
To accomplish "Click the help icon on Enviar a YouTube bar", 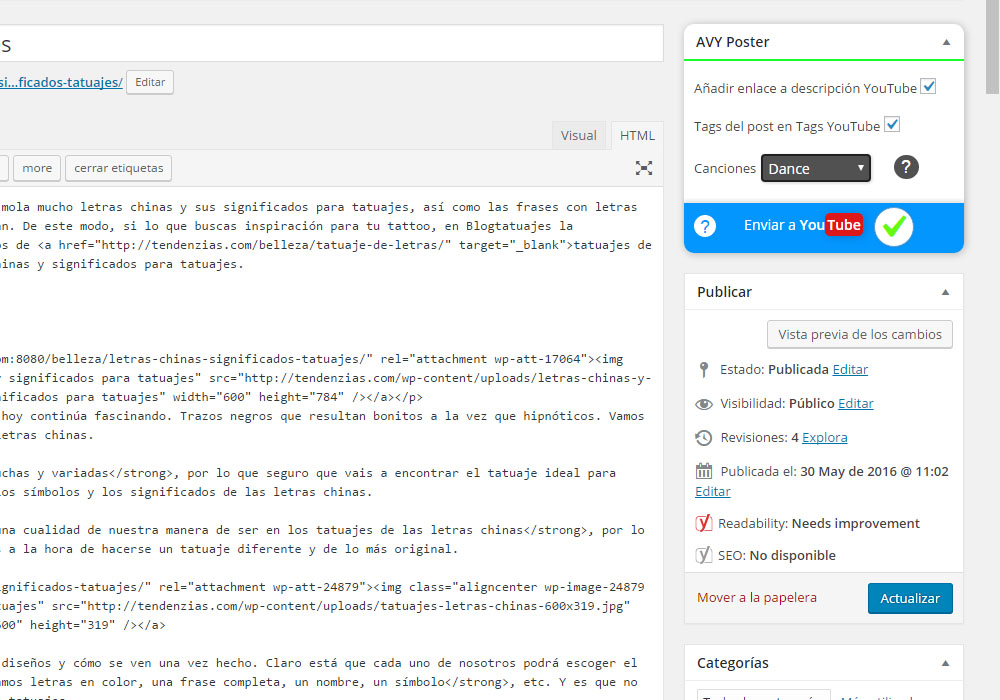I will [705, 226].
